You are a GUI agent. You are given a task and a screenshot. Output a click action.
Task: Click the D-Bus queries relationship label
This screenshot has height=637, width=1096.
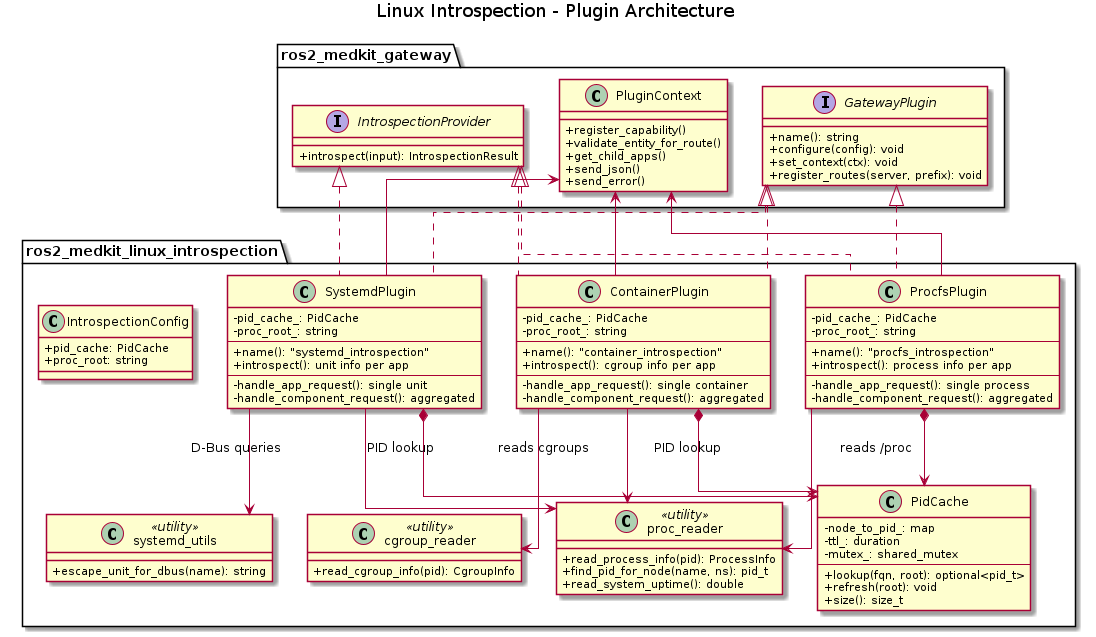click(234, 448)
